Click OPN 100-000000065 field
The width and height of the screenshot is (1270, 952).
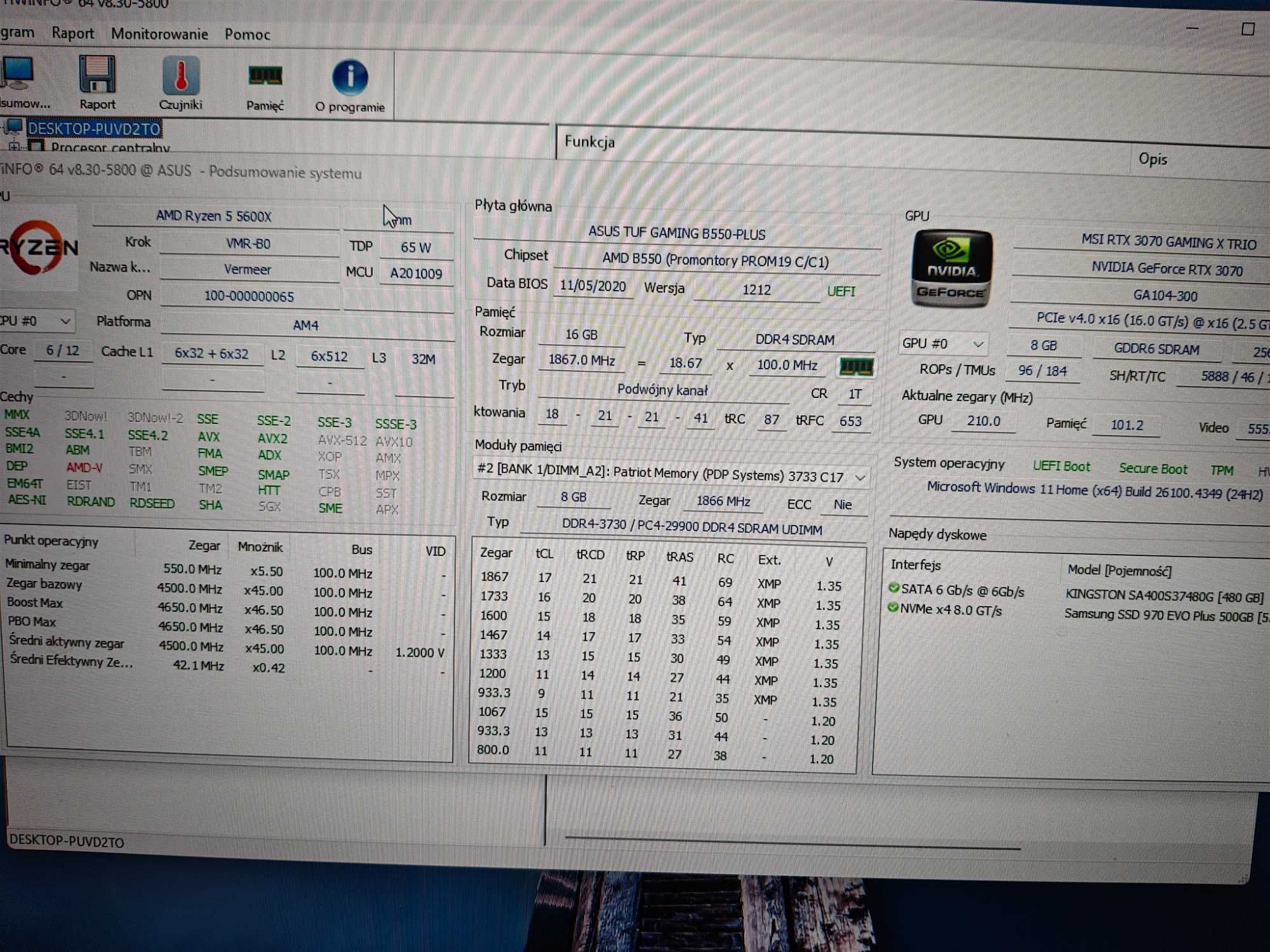249,296
